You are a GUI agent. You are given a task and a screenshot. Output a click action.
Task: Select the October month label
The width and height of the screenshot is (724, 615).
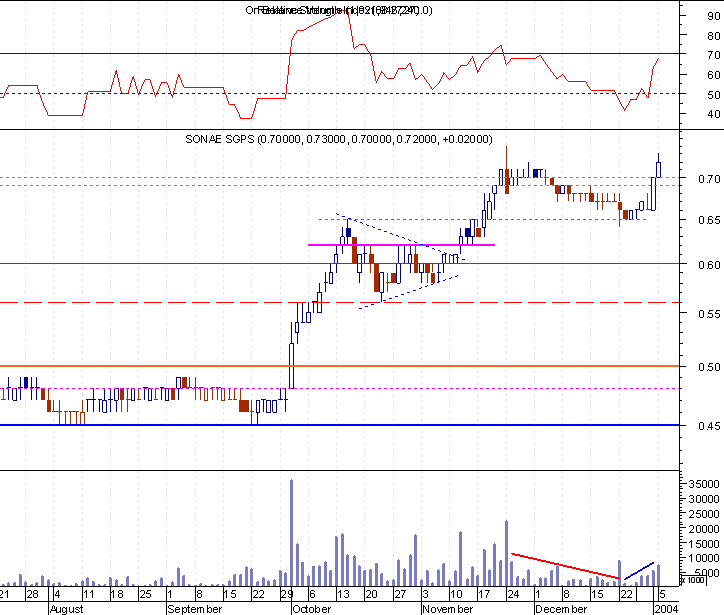[x=312, y=609]
